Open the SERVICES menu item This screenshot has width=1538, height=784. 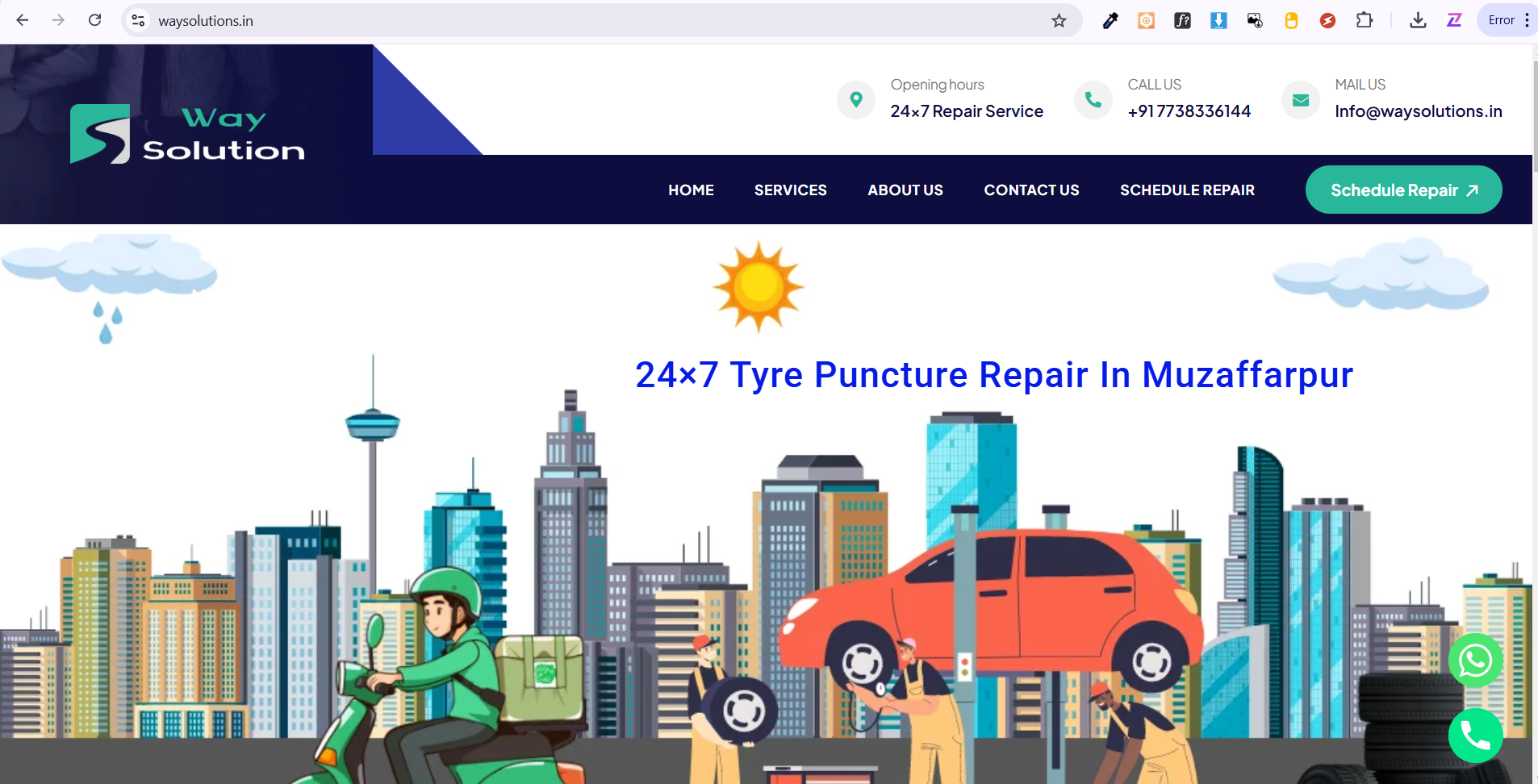pos(790,190)
